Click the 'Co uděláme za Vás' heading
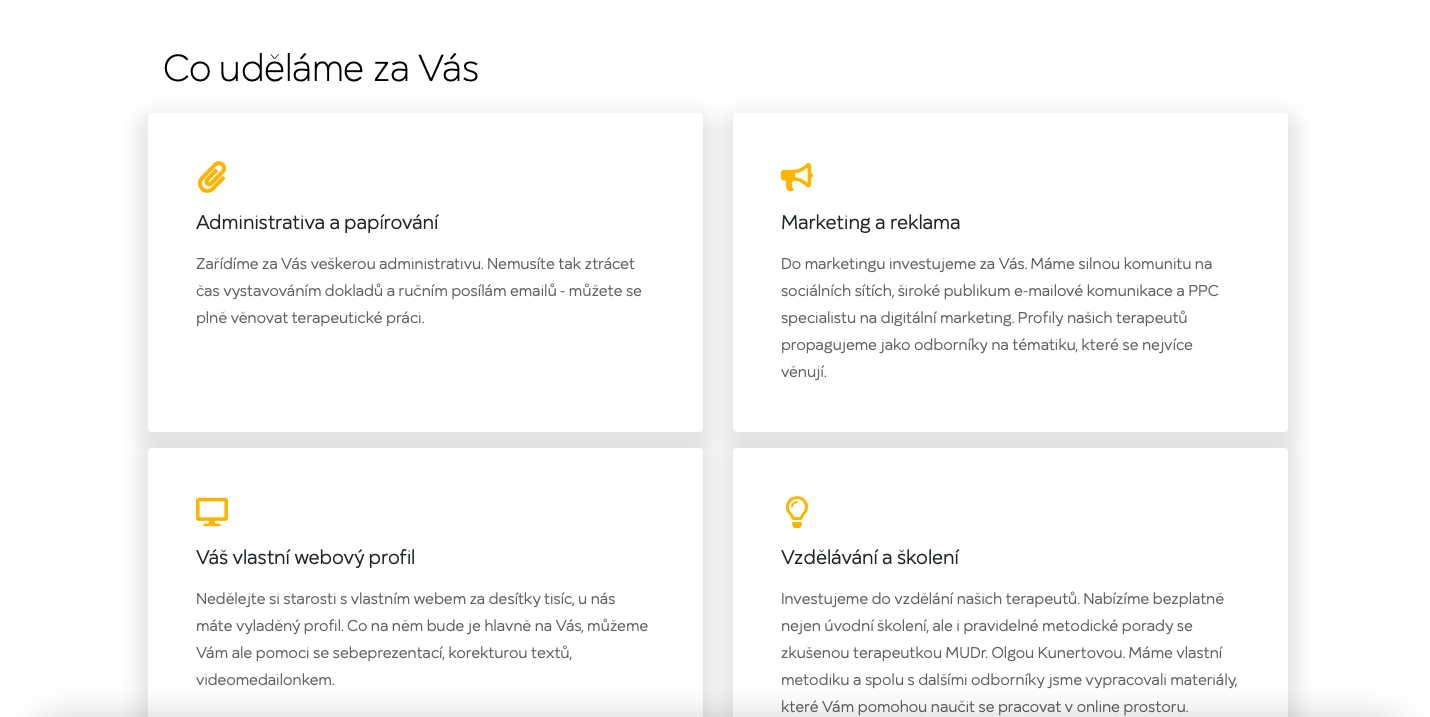The width and height of the screenshot is (1430, 717). pyautogui.click(x=321, y=68)
